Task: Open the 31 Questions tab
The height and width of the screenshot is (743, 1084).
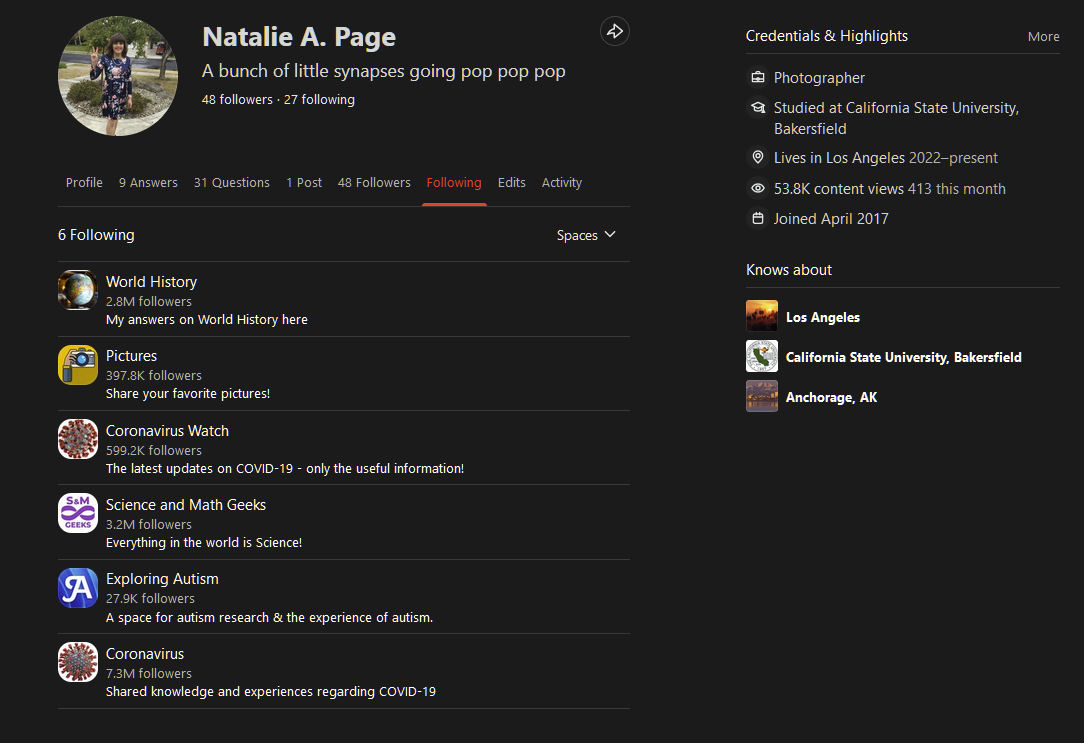Action: pos(232,183)
